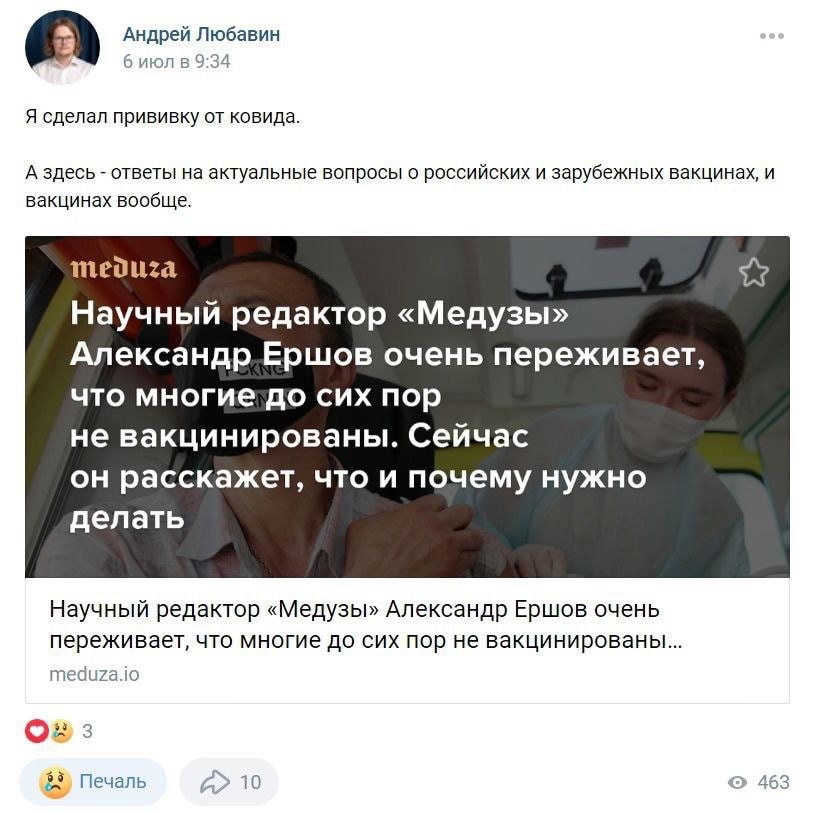Click the sad emoji inside the Печаль button
The image size is (813, 814).
tap(55, 782)
